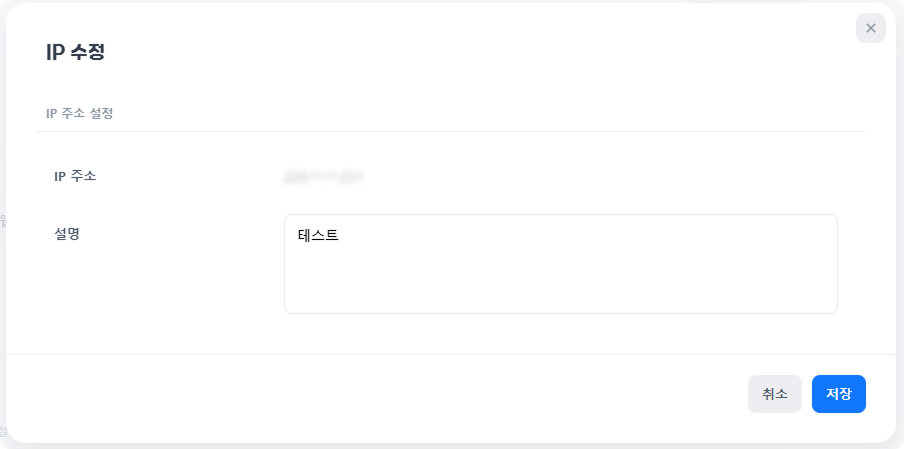
Task: Click dimmed backdrop left of the dialog
Action: tap(3, 250)
